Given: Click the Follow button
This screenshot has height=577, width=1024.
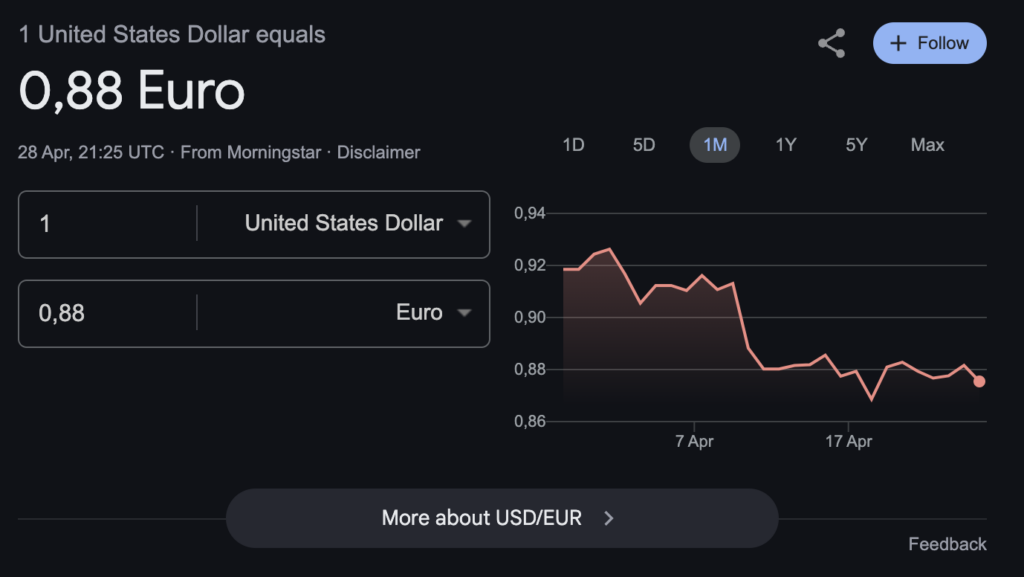Looking at the screenshot, I should click(930, 43).
